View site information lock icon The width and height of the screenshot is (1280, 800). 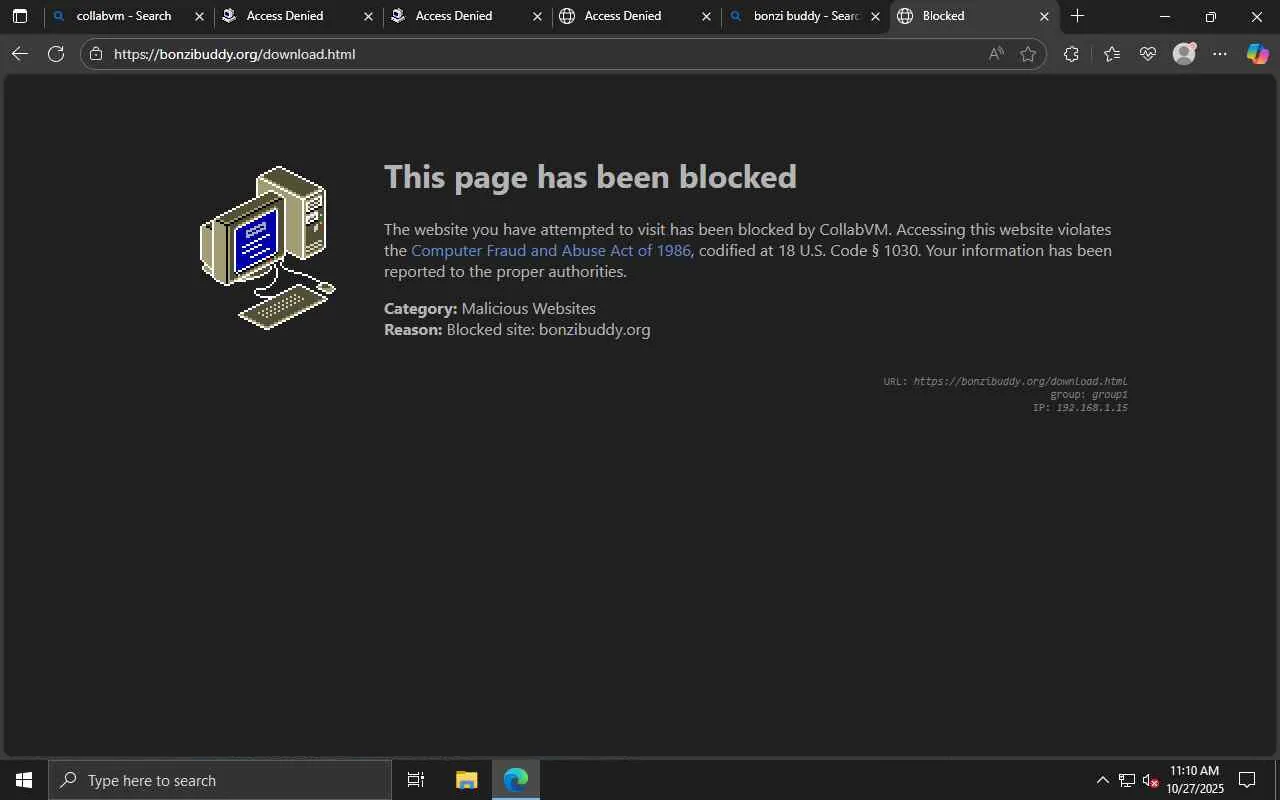[x=96, y=54]
